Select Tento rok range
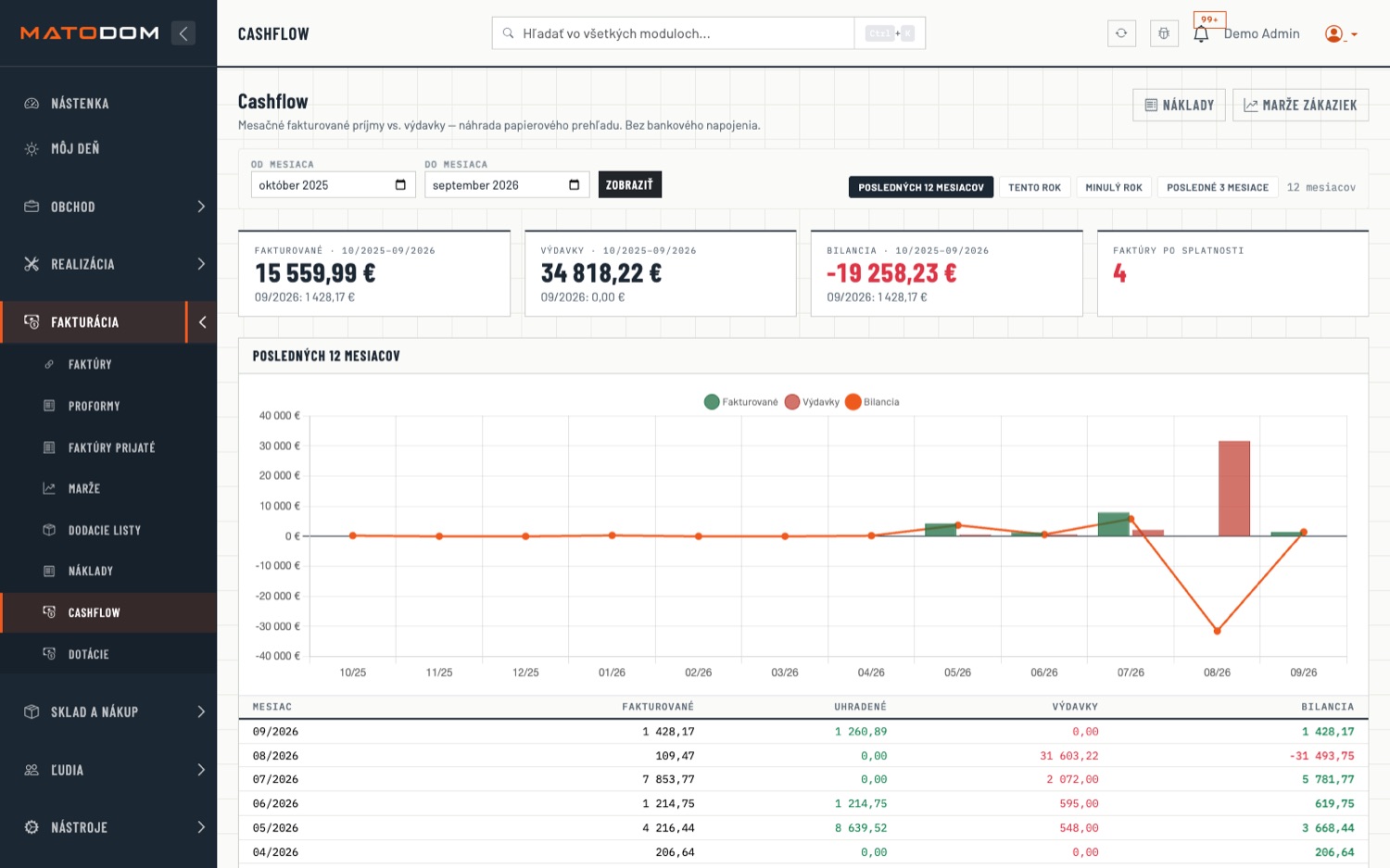Screen dimensions: 1390x868 (x=1034, y=187)
